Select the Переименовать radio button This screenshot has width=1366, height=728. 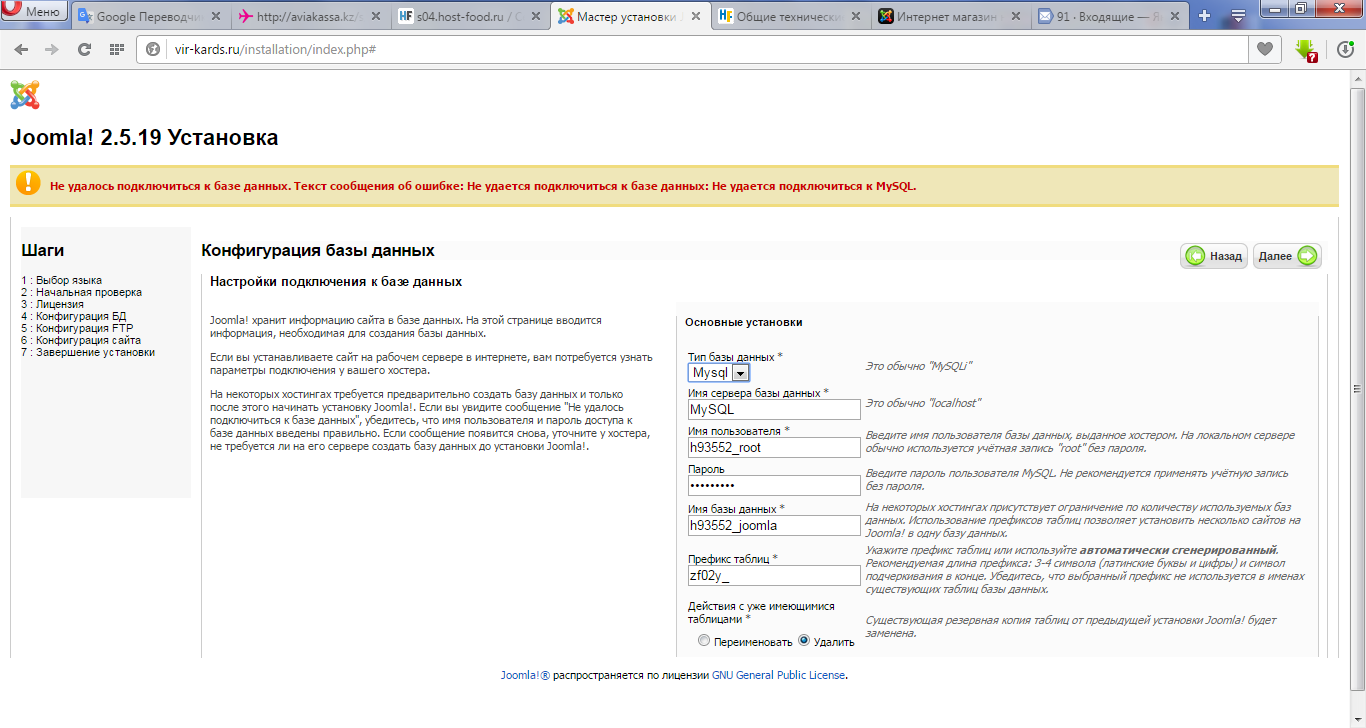point(705,641)
